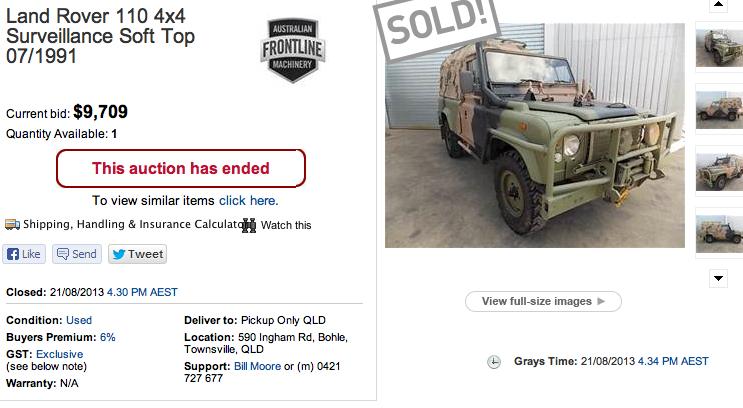Select the third vehicle thumbnail

[718, 170]
